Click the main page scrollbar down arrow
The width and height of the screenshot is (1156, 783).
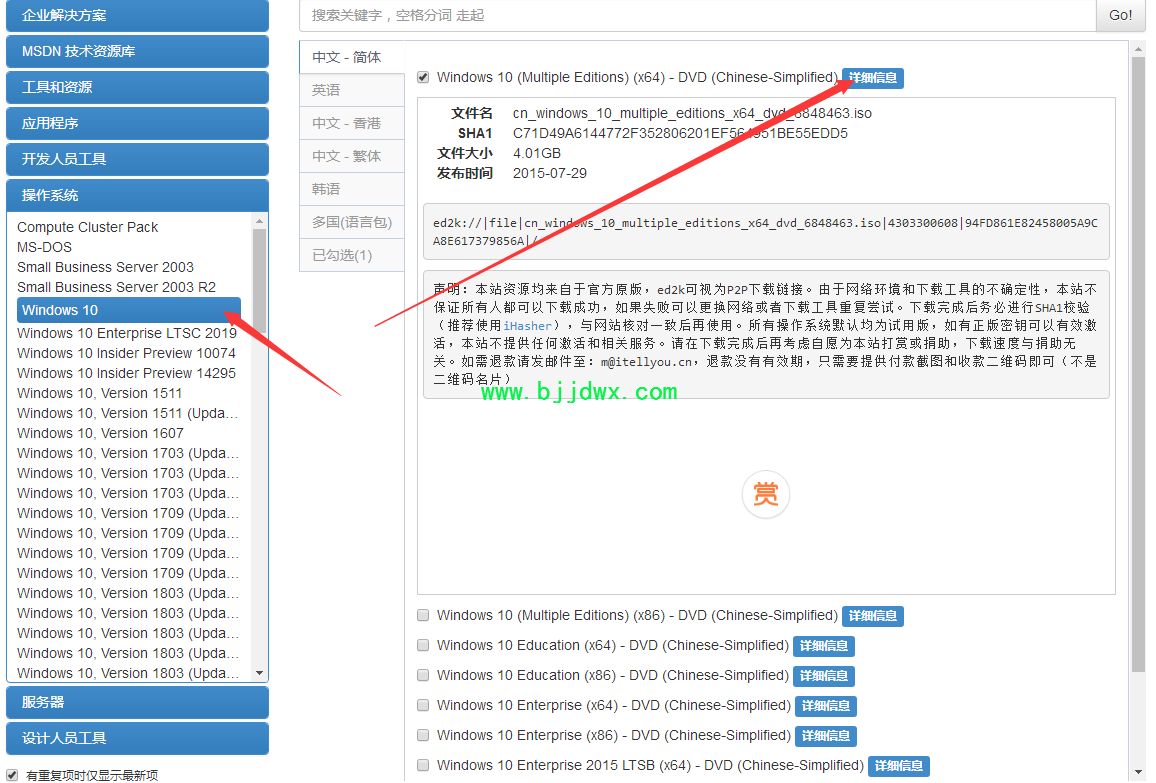click(x=1138, y=773)
